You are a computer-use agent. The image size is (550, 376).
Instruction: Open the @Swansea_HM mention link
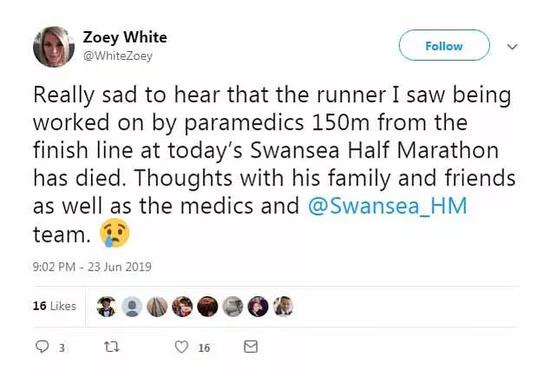[x=388, y=206]
